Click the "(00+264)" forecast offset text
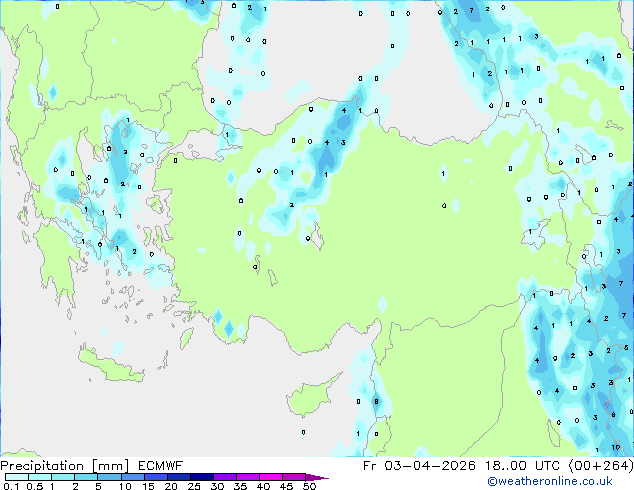634x490 pixels. (601, 466)
